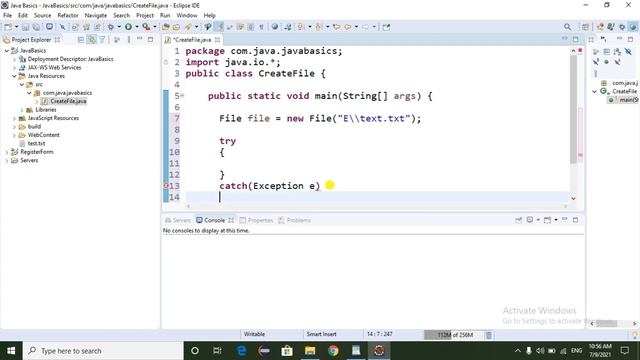The width and height of the screenshot is (640, 360).
Task: Collapse the src folder node
Action: 22,84
